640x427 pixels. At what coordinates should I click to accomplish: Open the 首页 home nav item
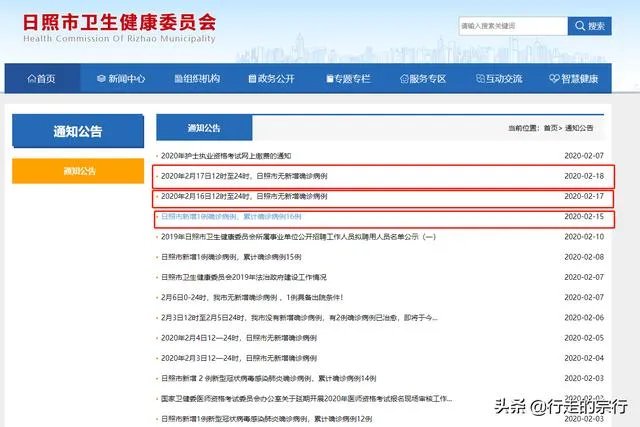(42, 79)
